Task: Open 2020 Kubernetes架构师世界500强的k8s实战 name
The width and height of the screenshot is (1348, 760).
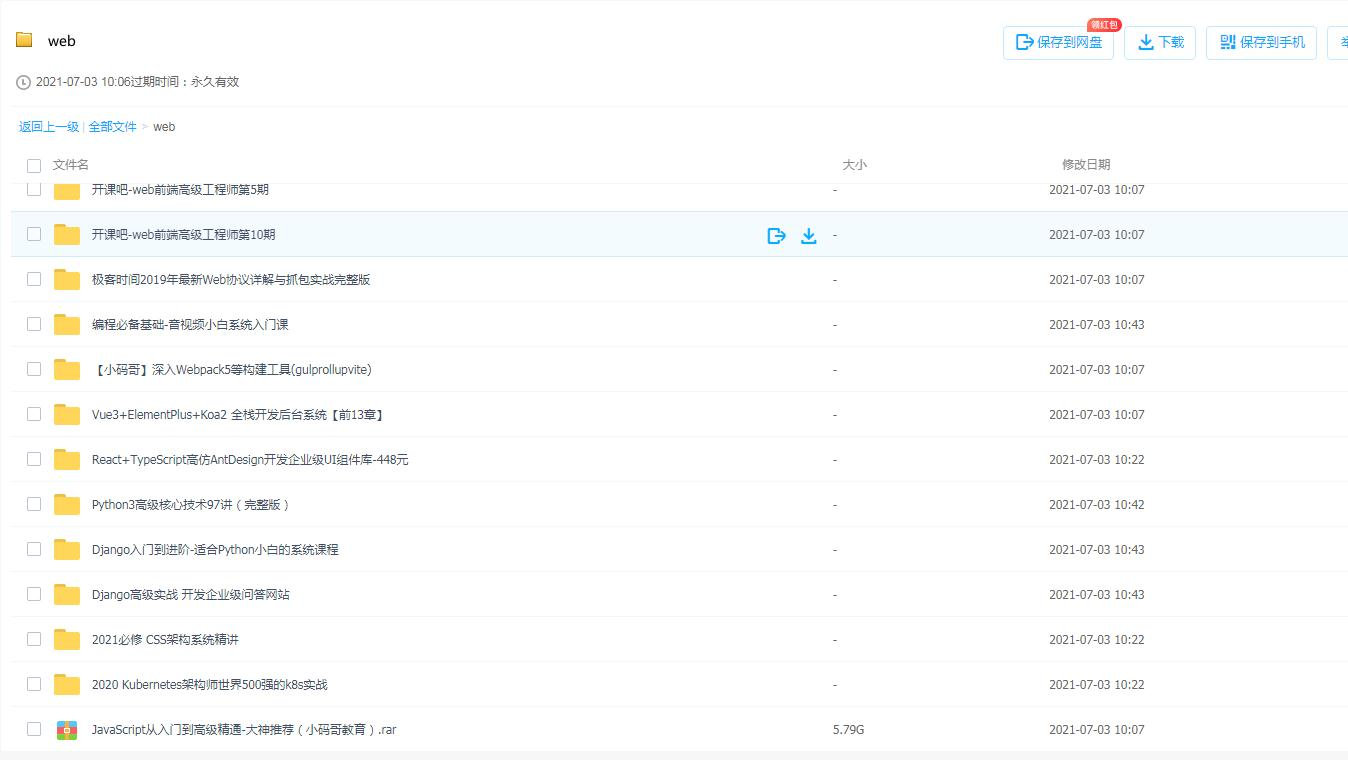Action: [x=210, y=685]
